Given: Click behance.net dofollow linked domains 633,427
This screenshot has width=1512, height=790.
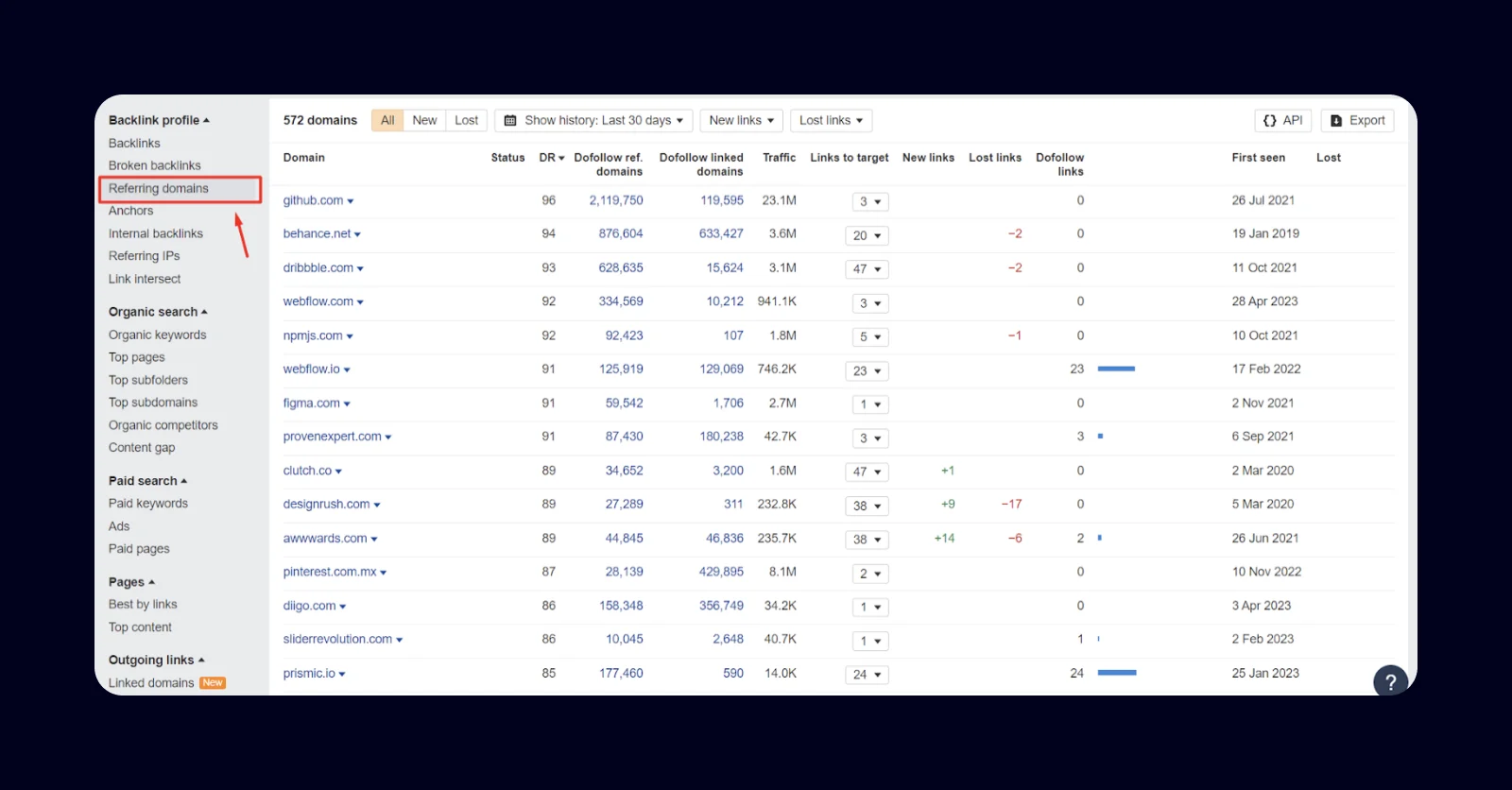Looking at the screenshot, I should point(721,233).
